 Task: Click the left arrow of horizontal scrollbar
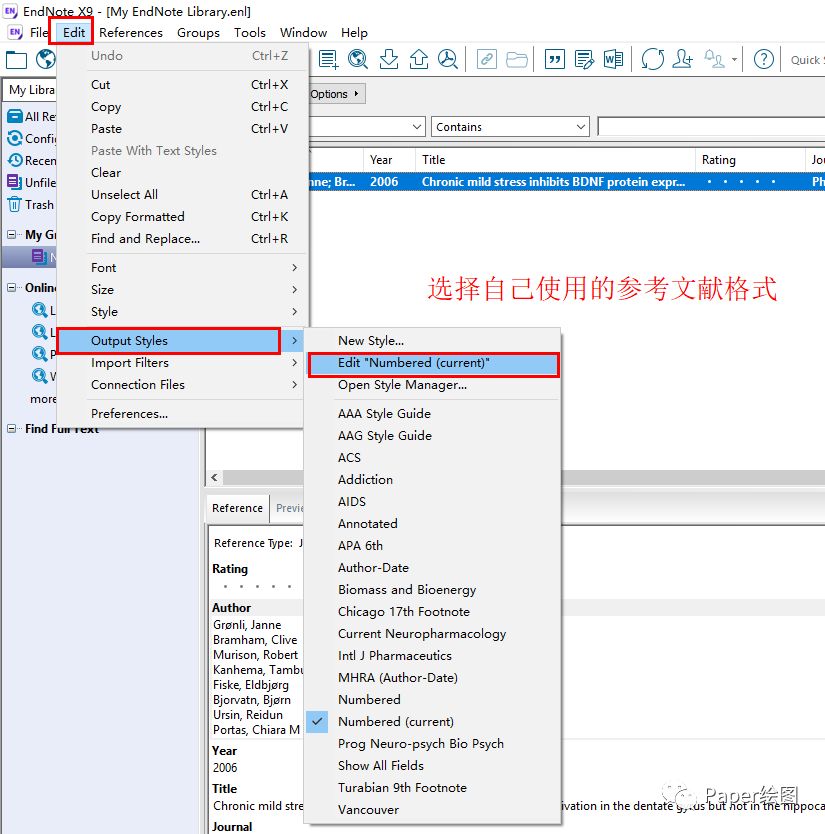[214, 478]
